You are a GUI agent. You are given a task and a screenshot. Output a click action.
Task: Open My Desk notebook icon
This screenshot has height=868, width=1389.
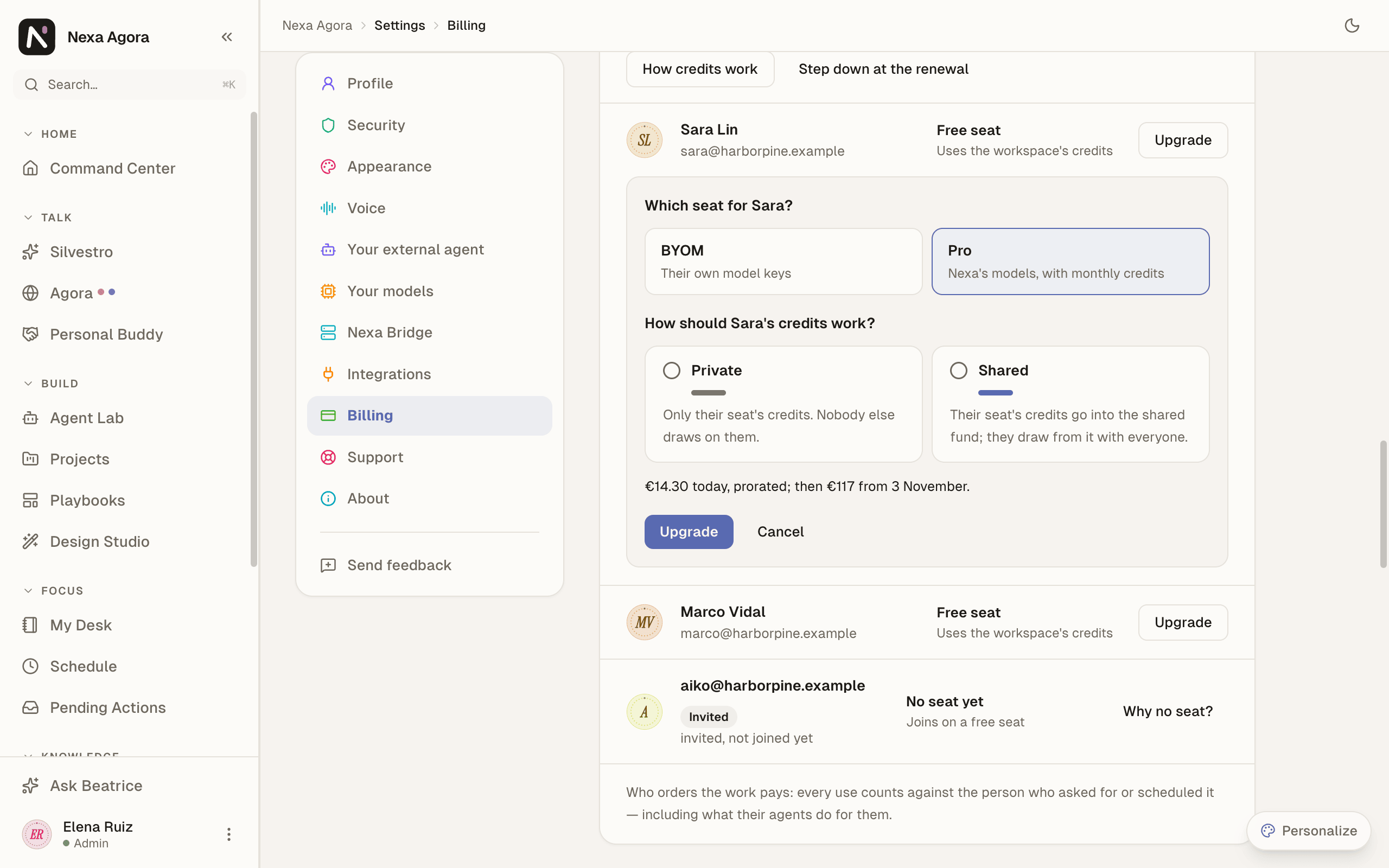point(30,625)
